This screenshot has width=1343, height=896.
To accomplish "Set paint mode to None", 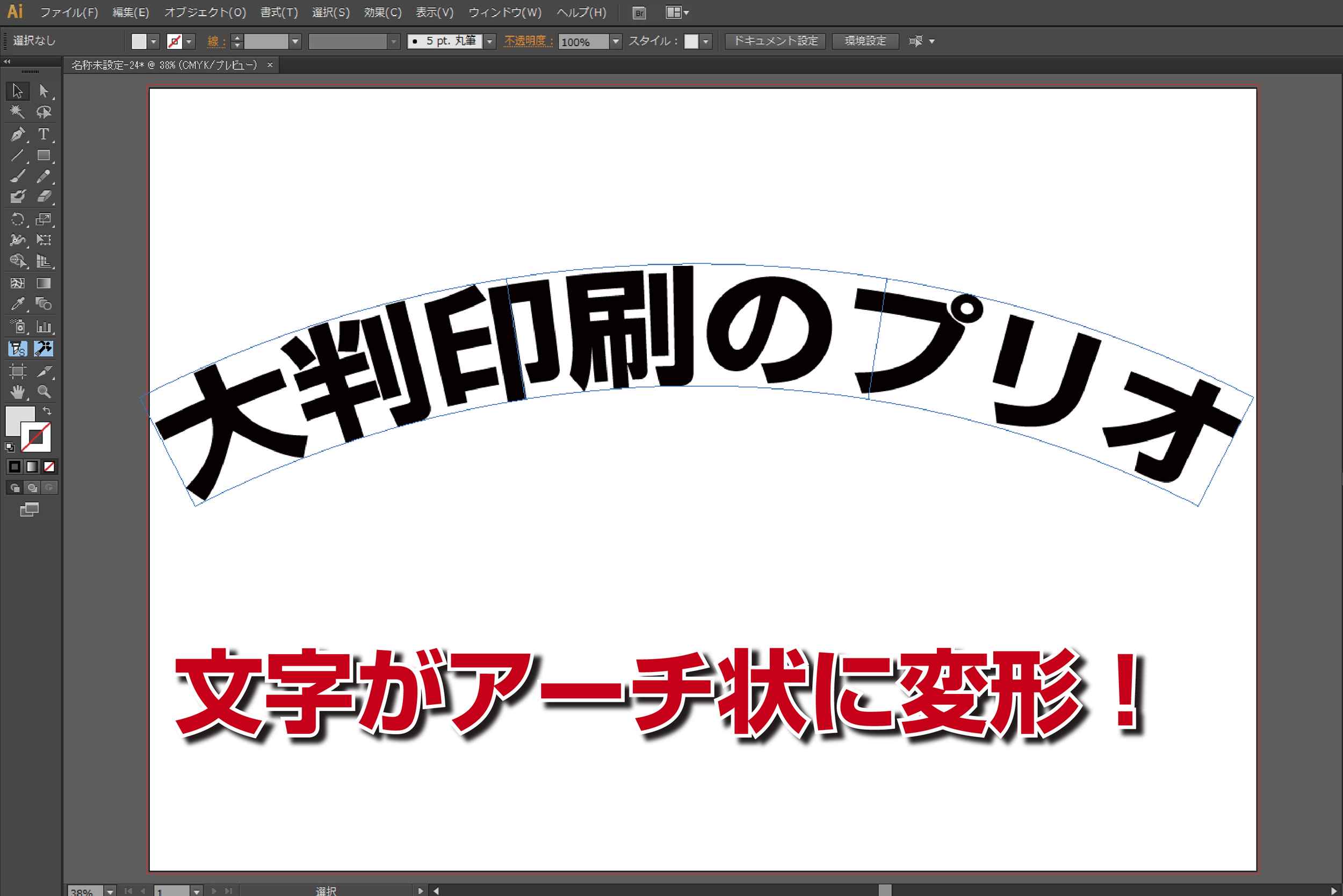I will click(49, 467).
